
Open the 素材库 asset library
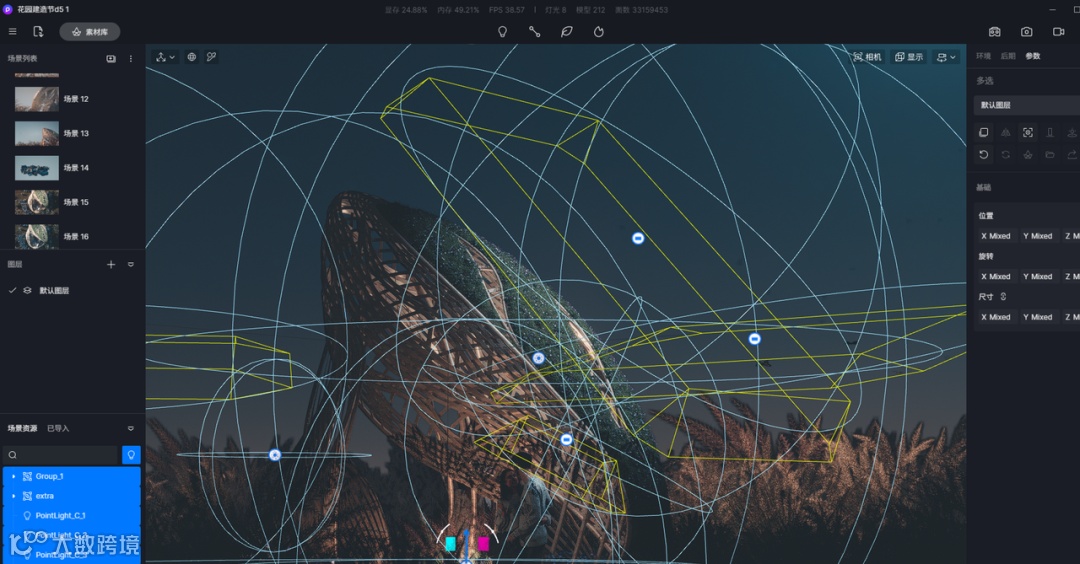(x=90, y=32)
